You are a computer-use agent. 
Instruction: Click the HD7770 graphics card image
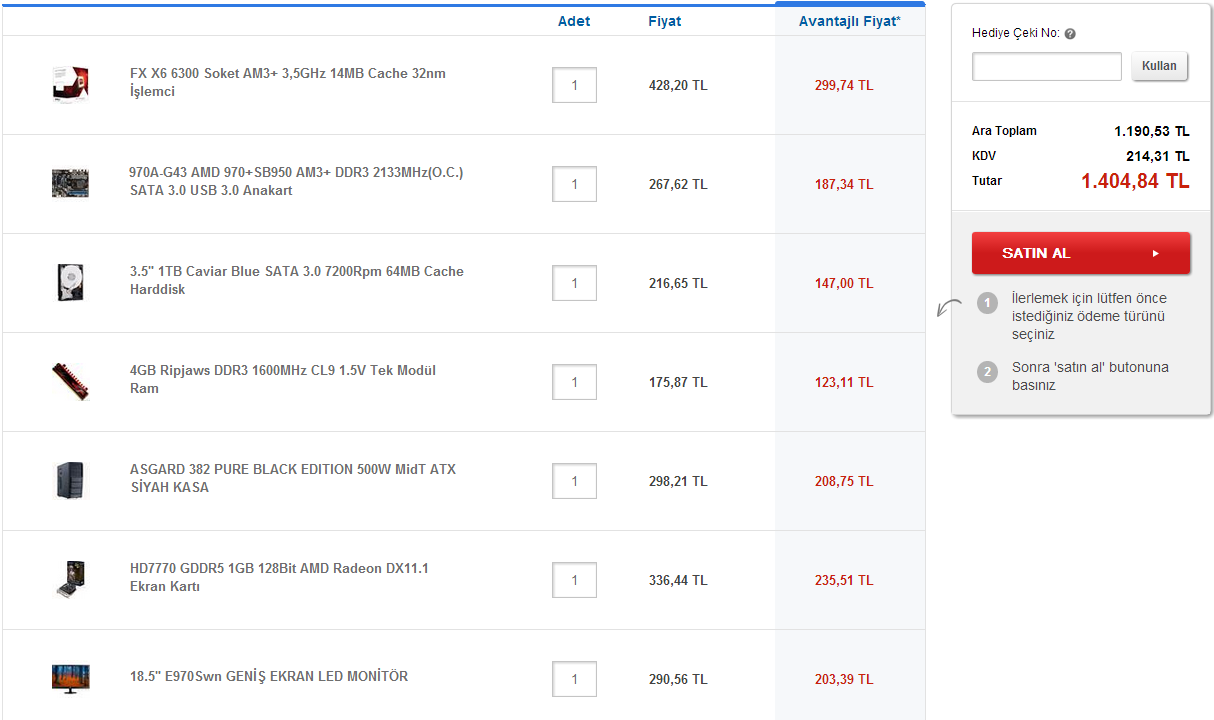[71, 579]
